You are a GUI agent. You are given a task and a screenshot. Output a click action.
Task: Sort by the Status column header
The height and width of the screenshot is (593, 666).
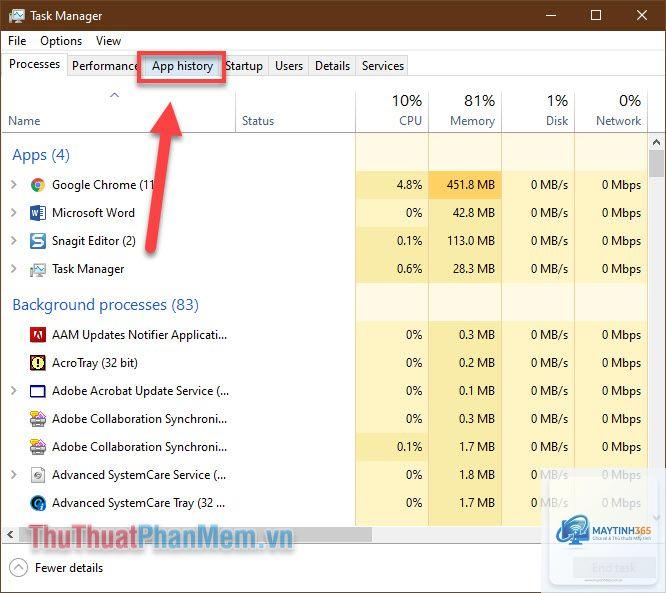pos(296,112)
